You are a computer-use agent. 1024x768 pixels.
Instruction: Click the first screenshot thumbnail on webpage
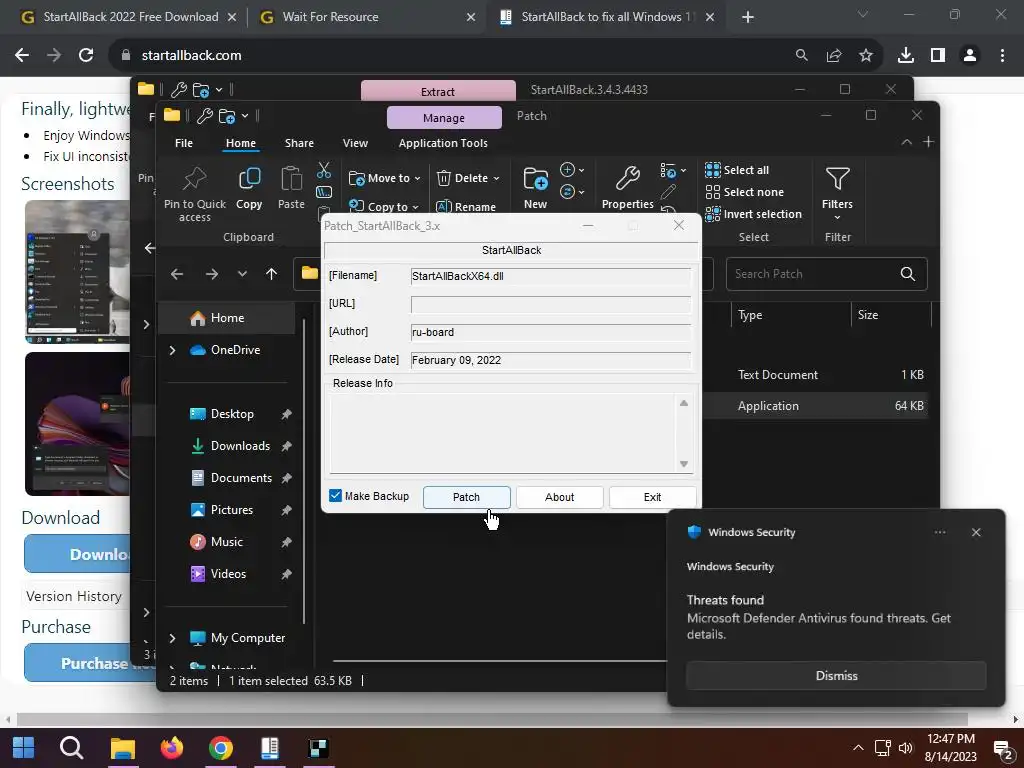(78, 271)
